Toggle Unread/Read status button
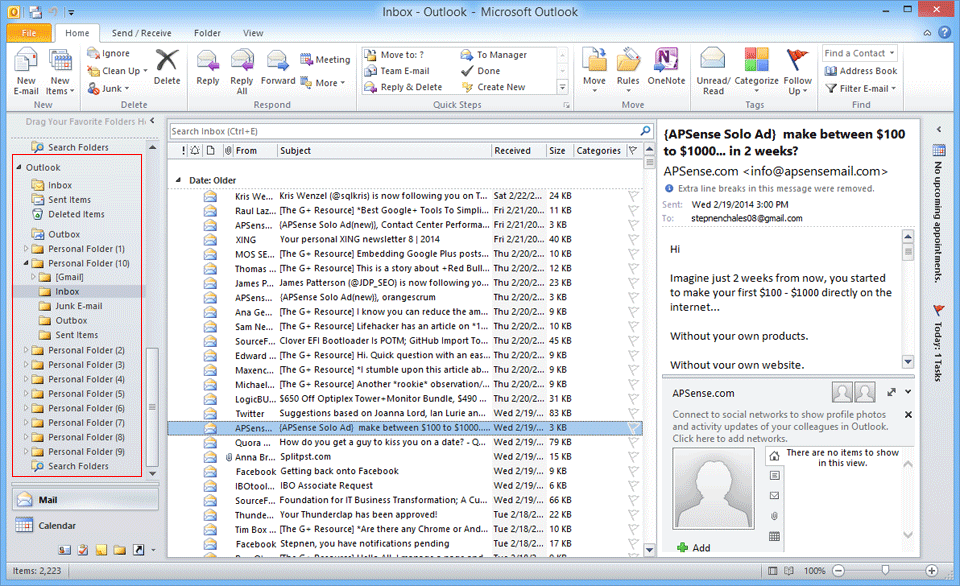Image resolution: width=960 pixels, height=586 pixels. 713,72
